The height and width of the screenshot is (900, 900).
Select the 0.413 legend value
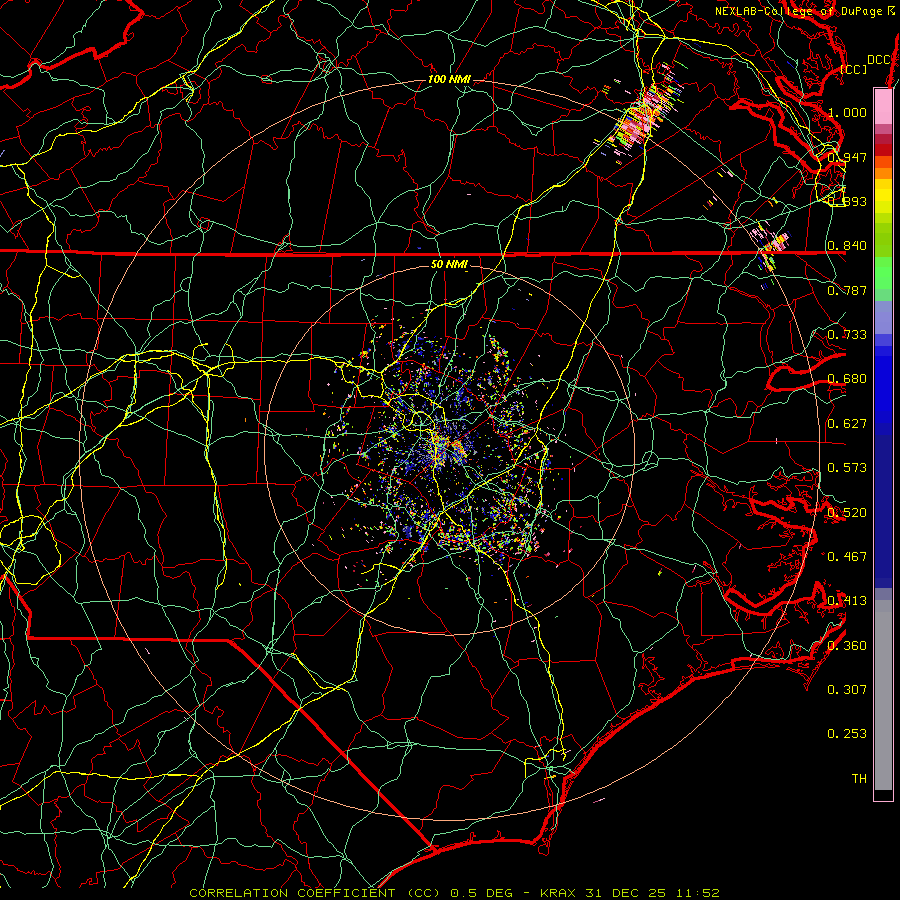point(847,601)
